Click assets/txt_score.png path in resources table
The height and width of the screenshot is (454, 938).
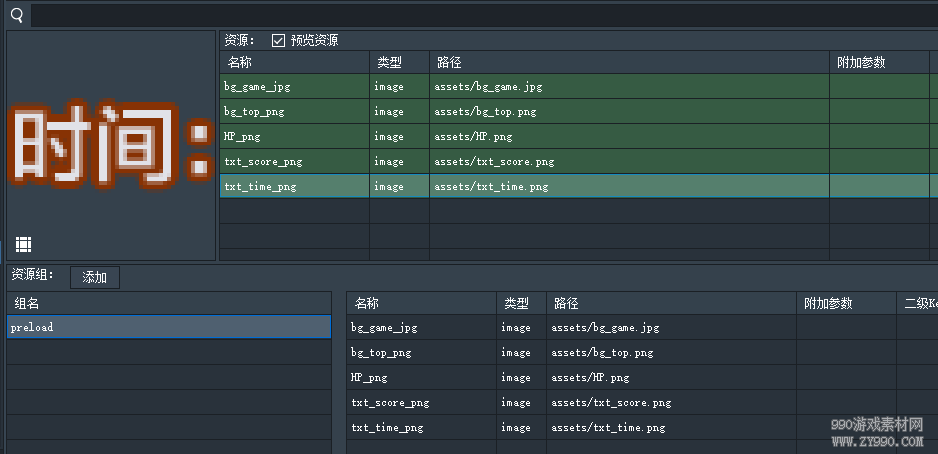pyautogui.click(x=494, y=162)
